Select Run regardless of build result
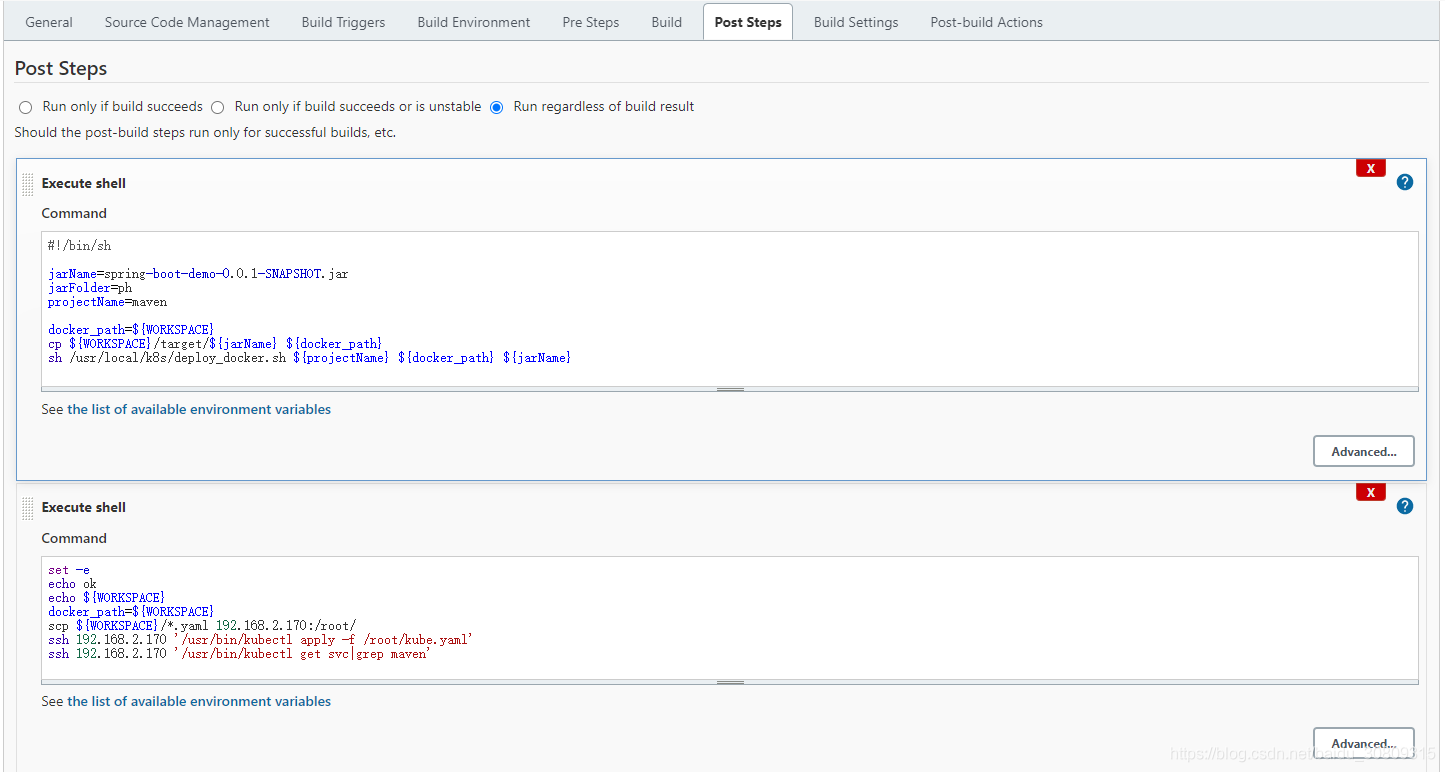 point(497,106)
